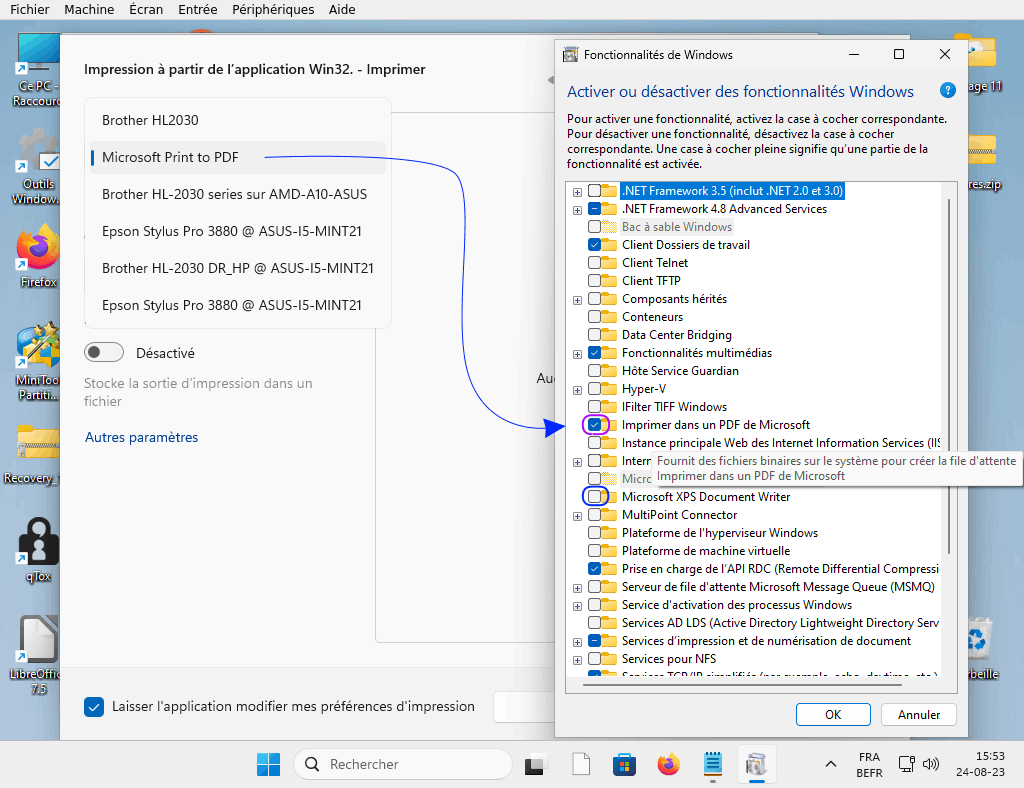Open Microsoft Store from the taskbar

coord(624,764)
